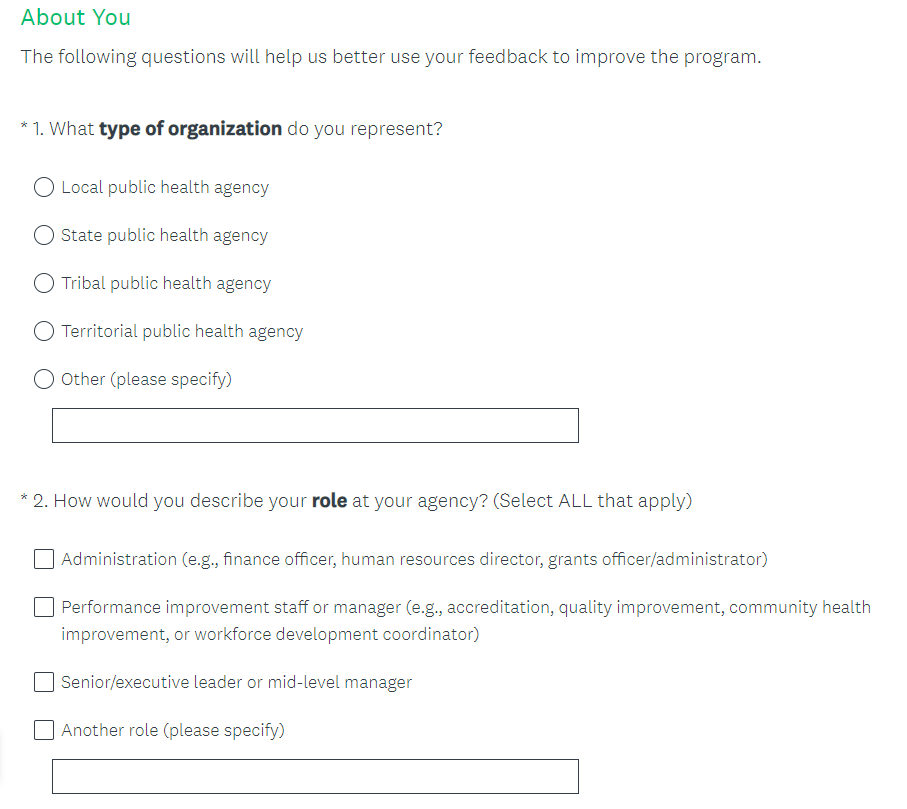Check the Senior/executive leader or mid-level manager box
907x809 pixels.
click(44, 682)
